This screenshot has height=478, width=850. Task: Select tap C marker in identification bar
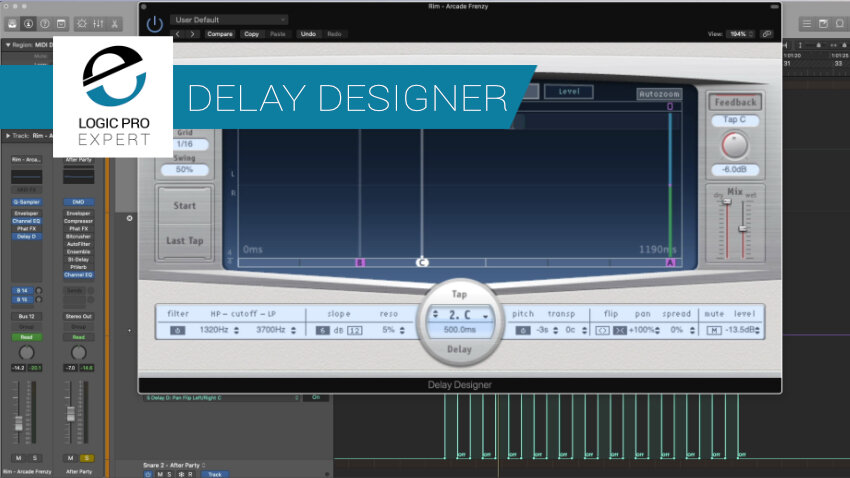(422, 263)
